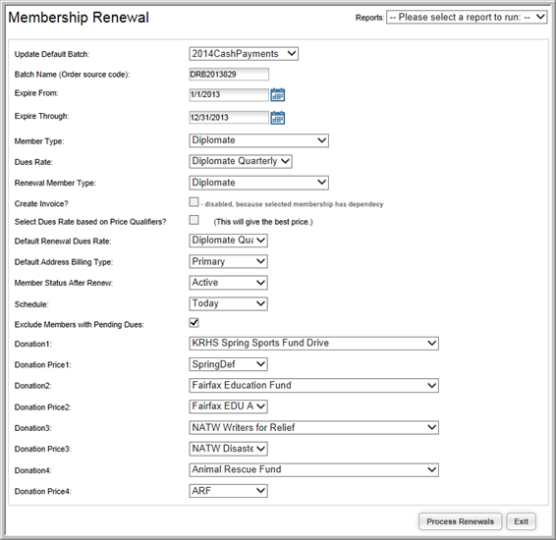Enable Select Dues Rate based on Price Qualifiers

[194, 220]
